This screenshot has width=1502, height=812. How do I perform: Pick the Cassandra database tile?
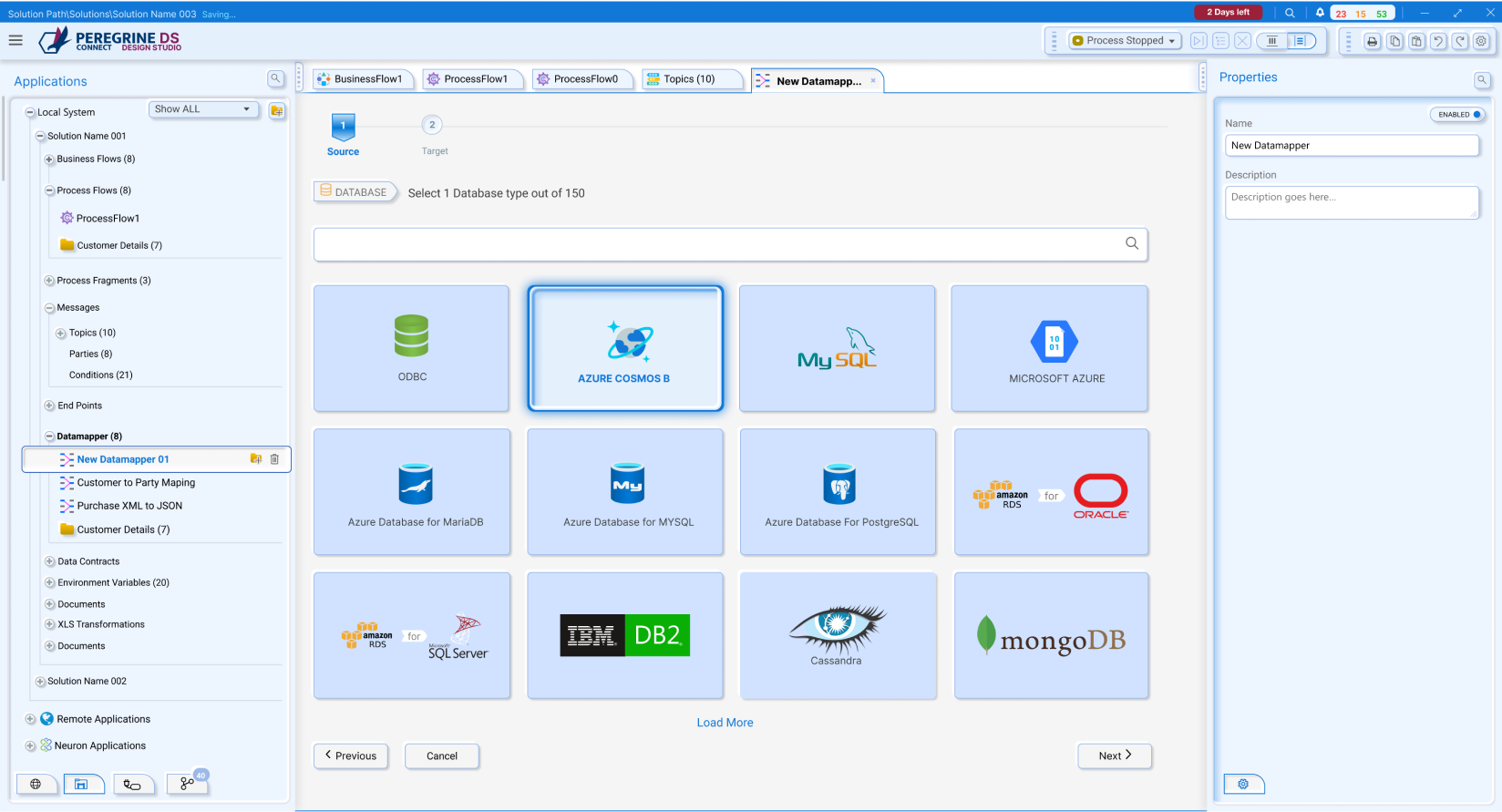(838, 635)
